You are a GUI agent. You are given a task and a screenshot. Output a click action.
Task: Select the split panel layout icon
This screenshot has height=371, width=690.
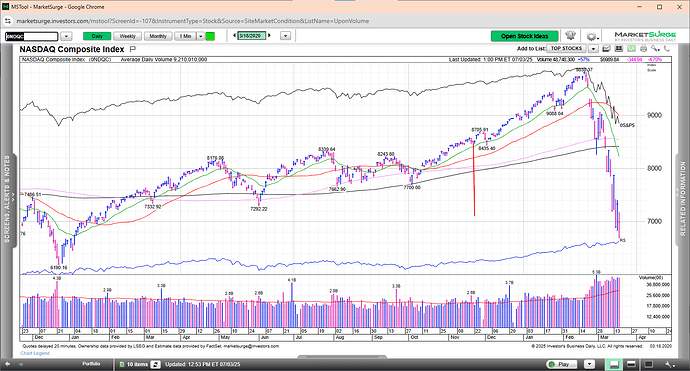click(x=631, y=364)
